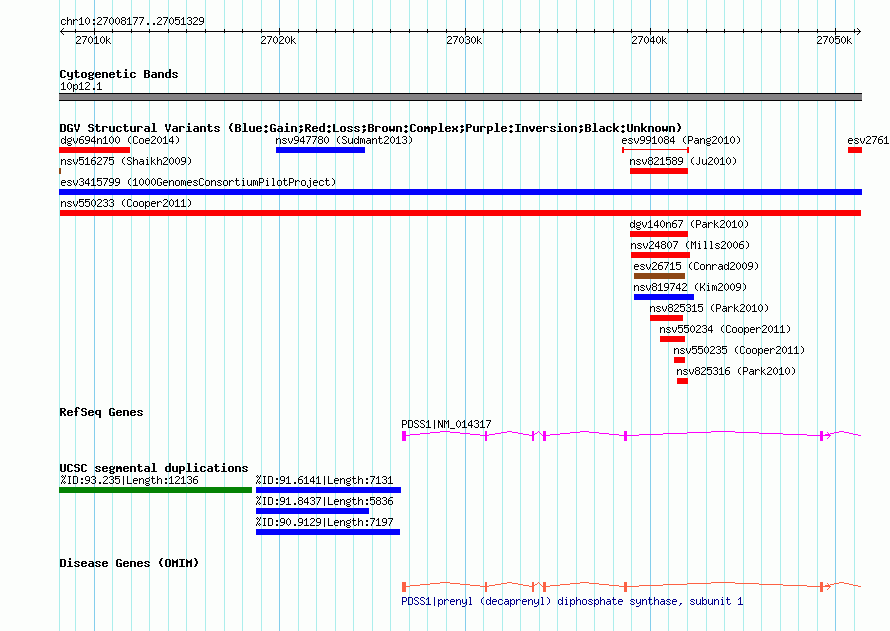Select the red dgv694n100 loss bar
This screenshot has width=890, height=631.
94,150
